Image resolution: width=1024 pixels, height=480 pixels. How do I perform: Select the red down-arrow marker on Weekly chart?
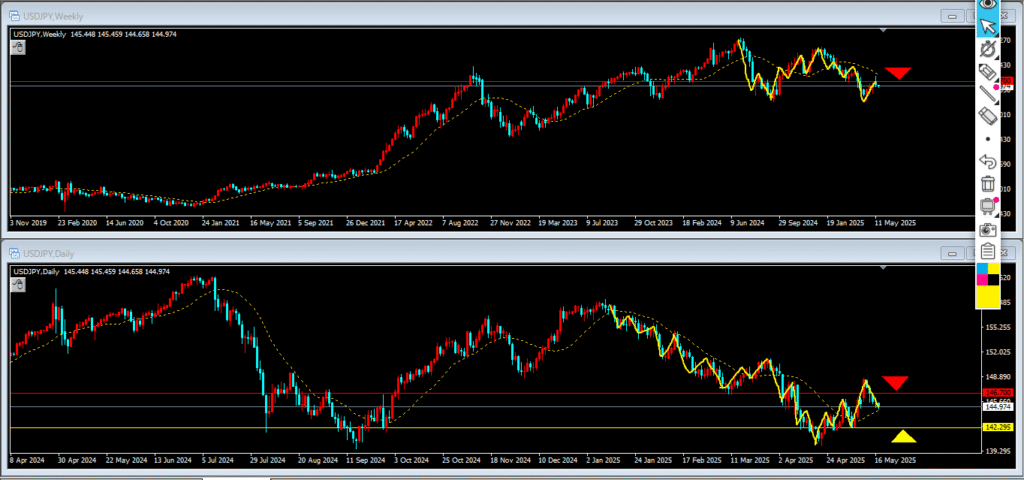pyautogui.click(x=898, y=73)
